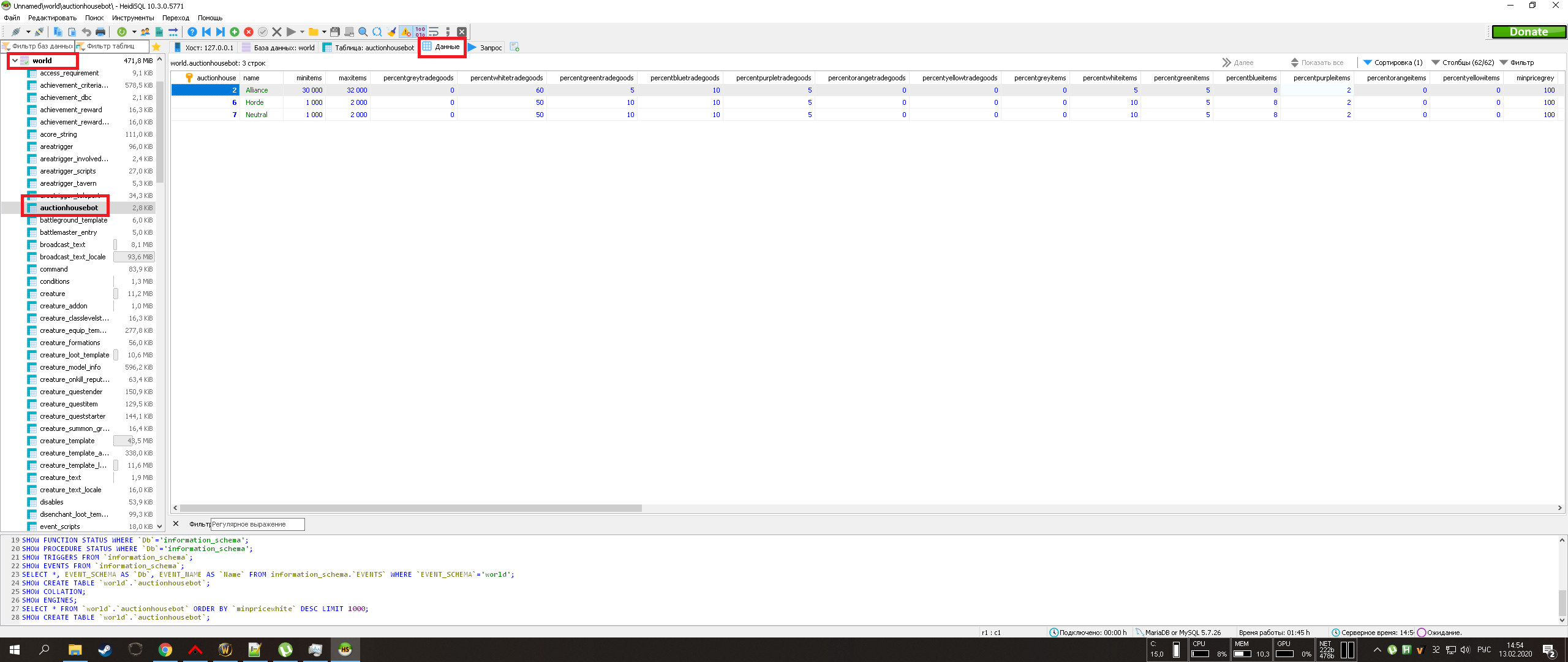The image size is (1568, 662).
Task: Open Столбцы (62/62) columns dropdown
Action: 1463,63
